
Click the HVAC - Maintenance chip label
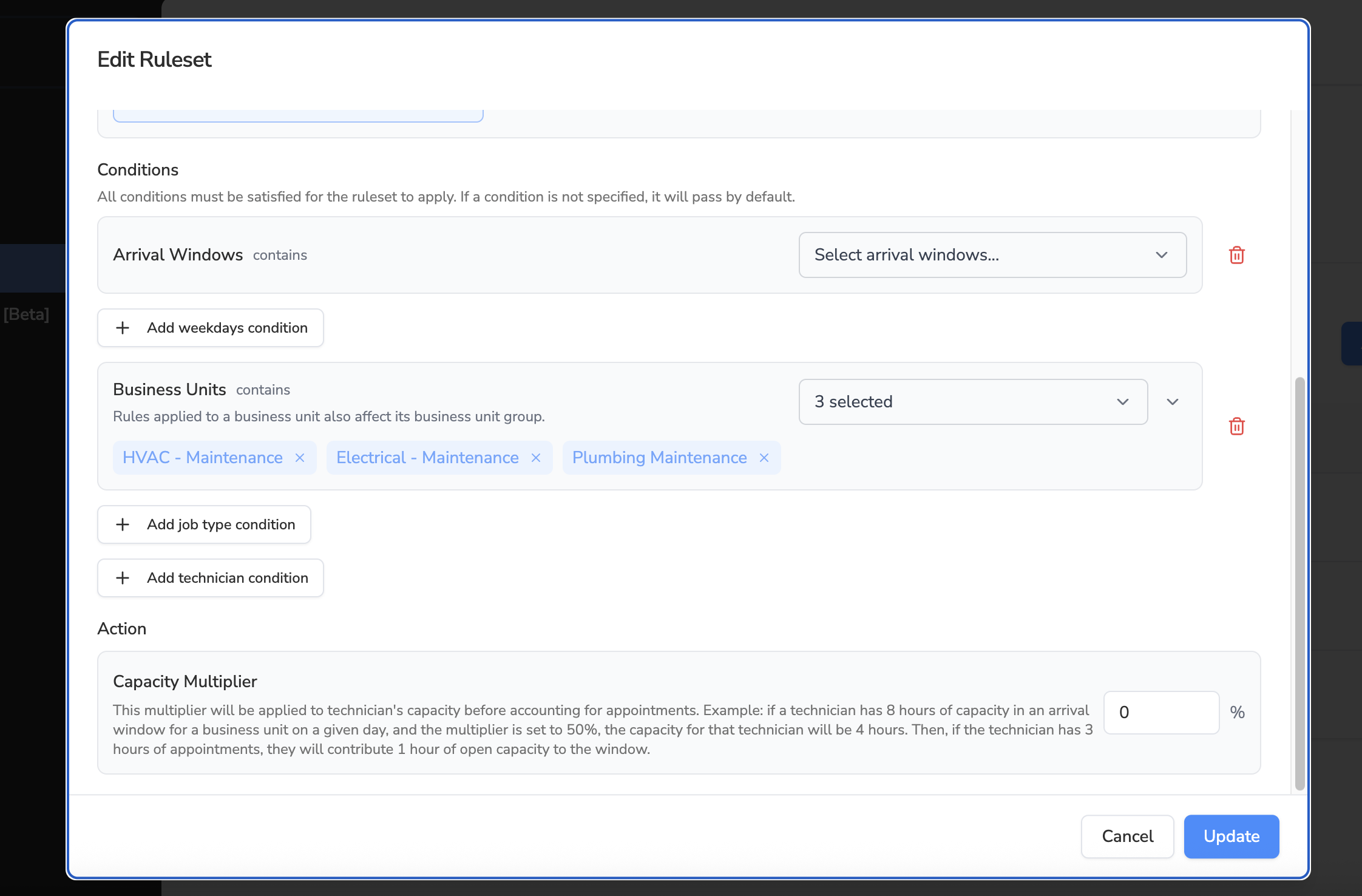click(203, 458)
